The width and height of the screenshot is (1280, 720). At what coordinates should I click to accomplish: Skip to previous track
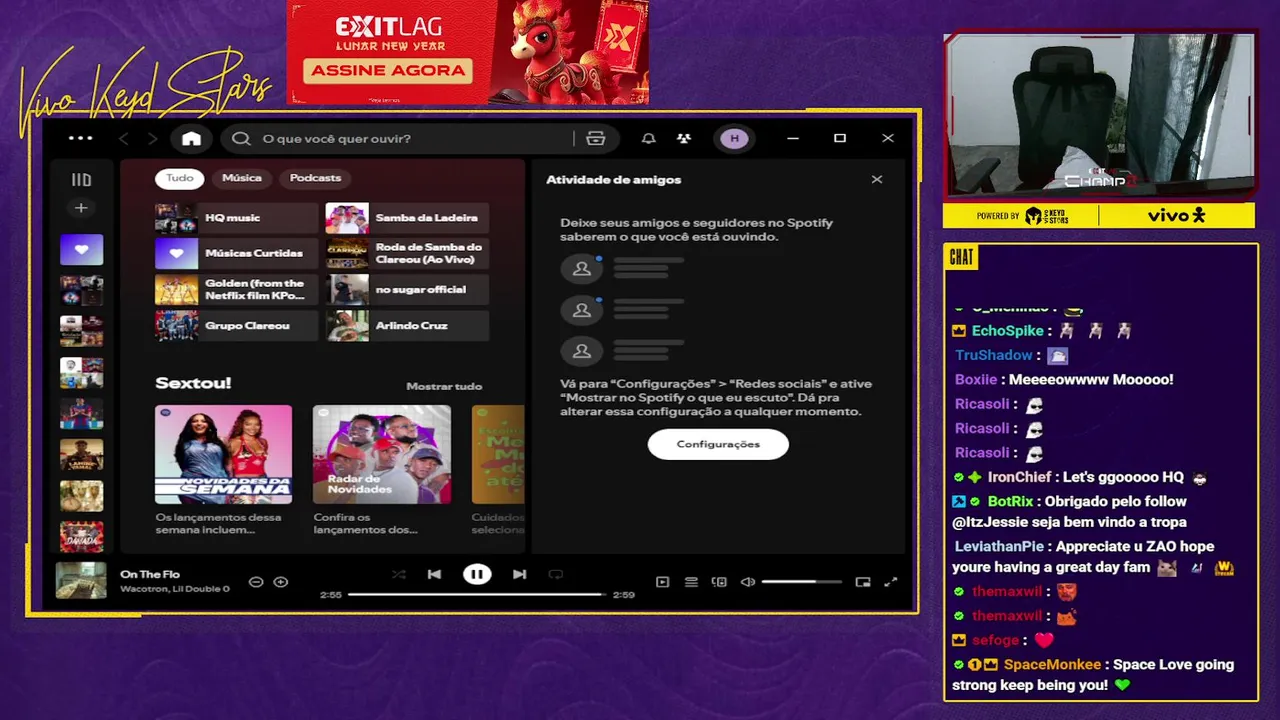point(434,574)
